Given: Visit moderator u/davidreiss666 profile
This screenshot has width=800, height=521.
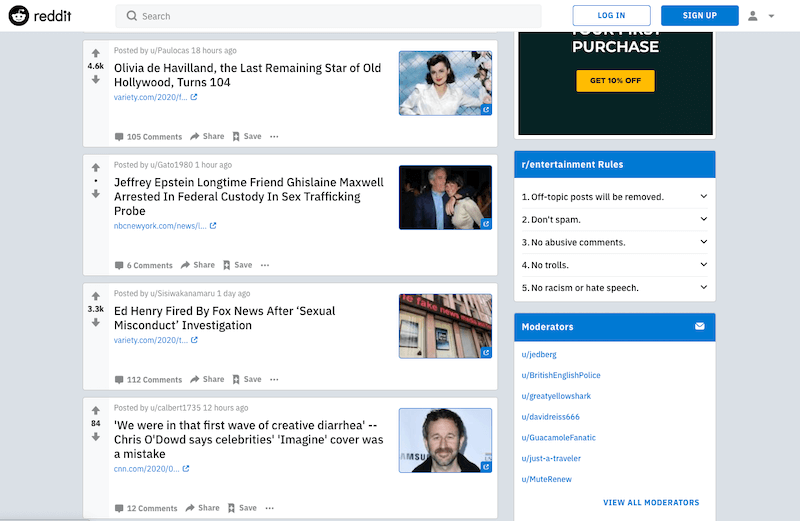Looking at the screenshot, I should [551, 417].
